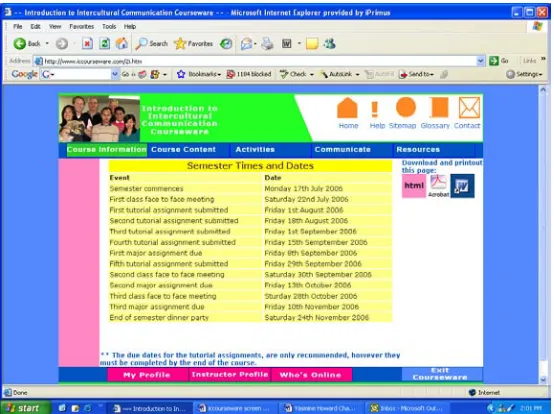Open the Favorites star panel
Image resolution: width=554 pixels, height=414 pixels.
193,44
